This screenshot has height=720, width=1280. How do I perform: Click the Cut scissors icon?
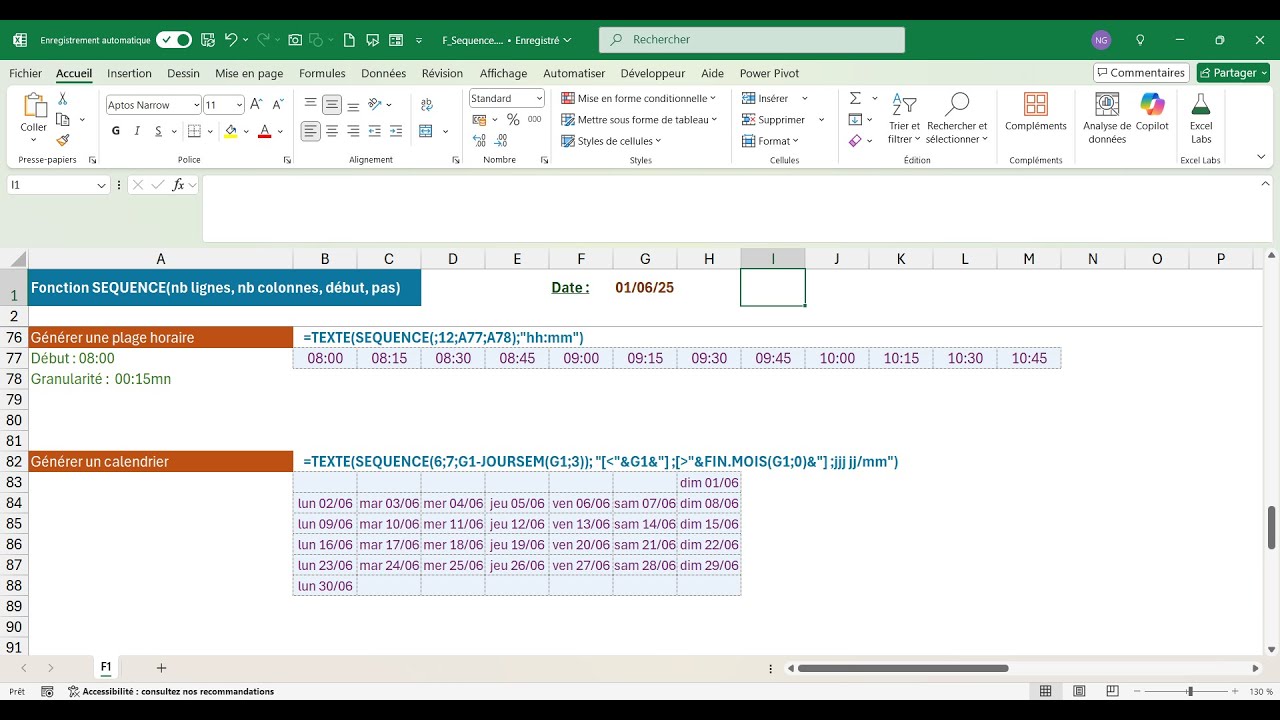coord(63,99)
